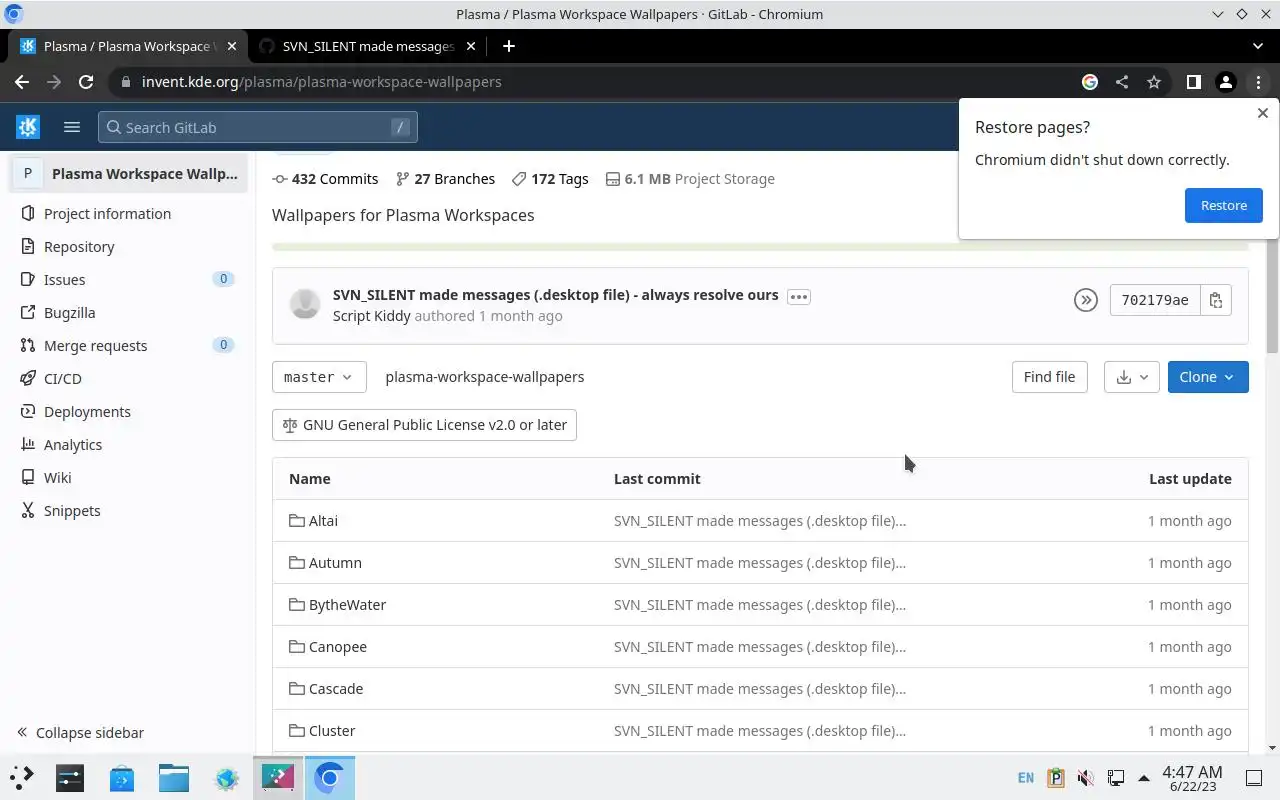
Task: Go back to the previous page
Action: [x=22, y=82]
